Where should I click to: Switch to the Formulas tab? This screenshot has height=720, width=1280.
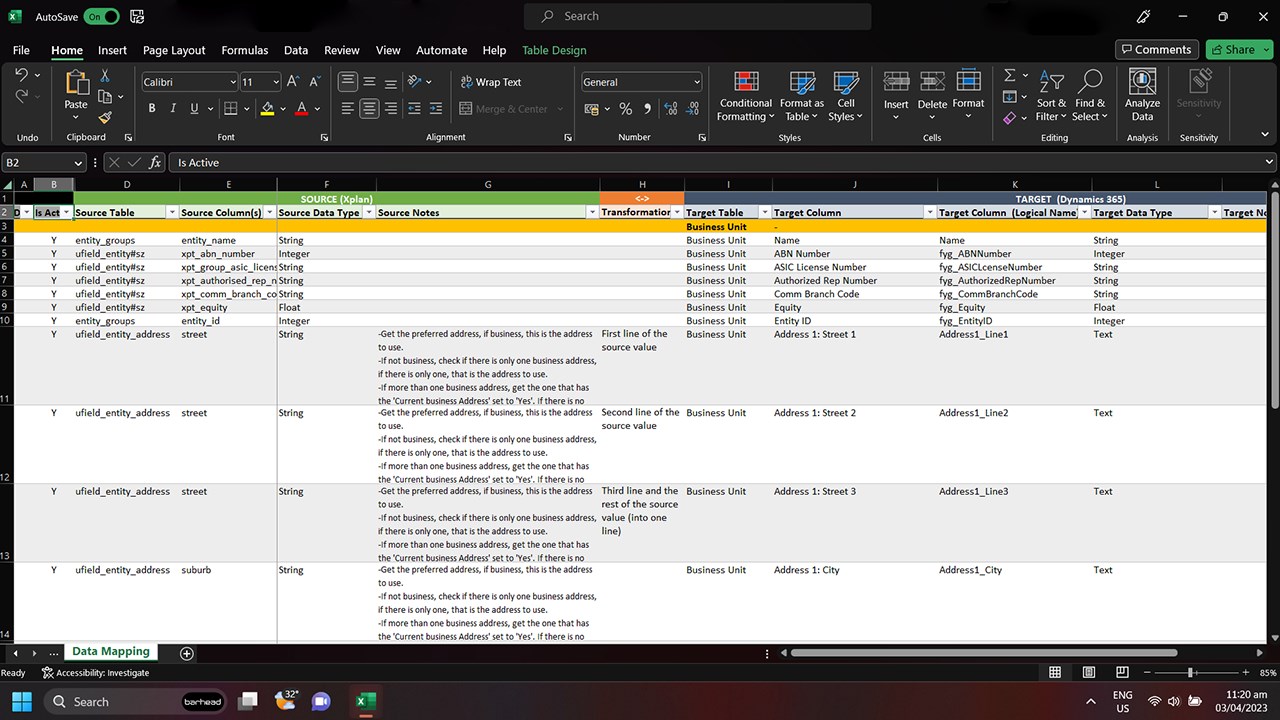click(244, 50)
